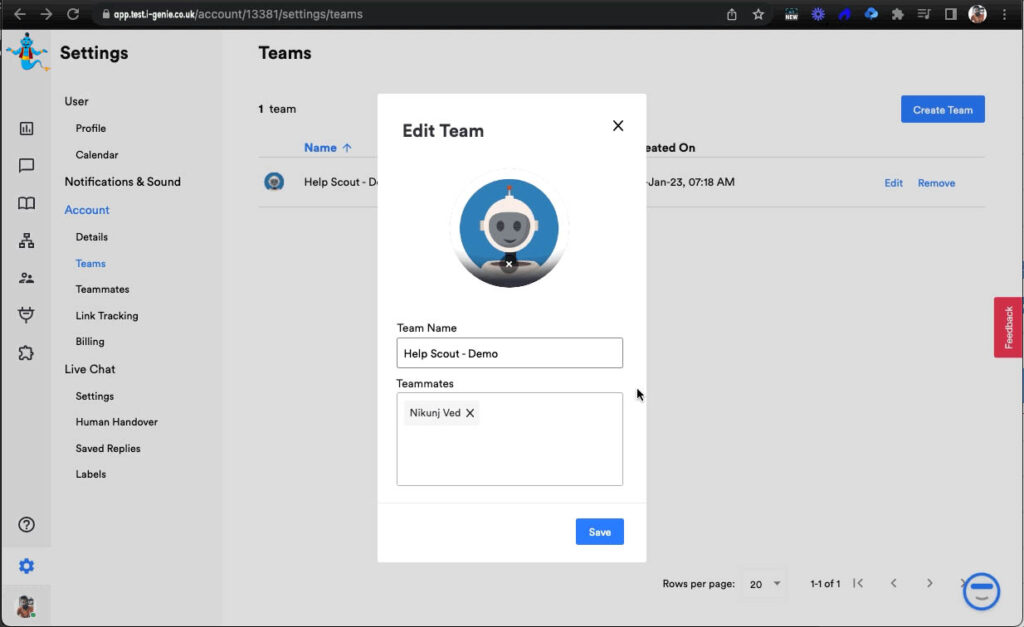Screen dimensions: 1024x627
Task: Close the Edit Team dialog
Action: pyautogui.click(x=618, y=126)
